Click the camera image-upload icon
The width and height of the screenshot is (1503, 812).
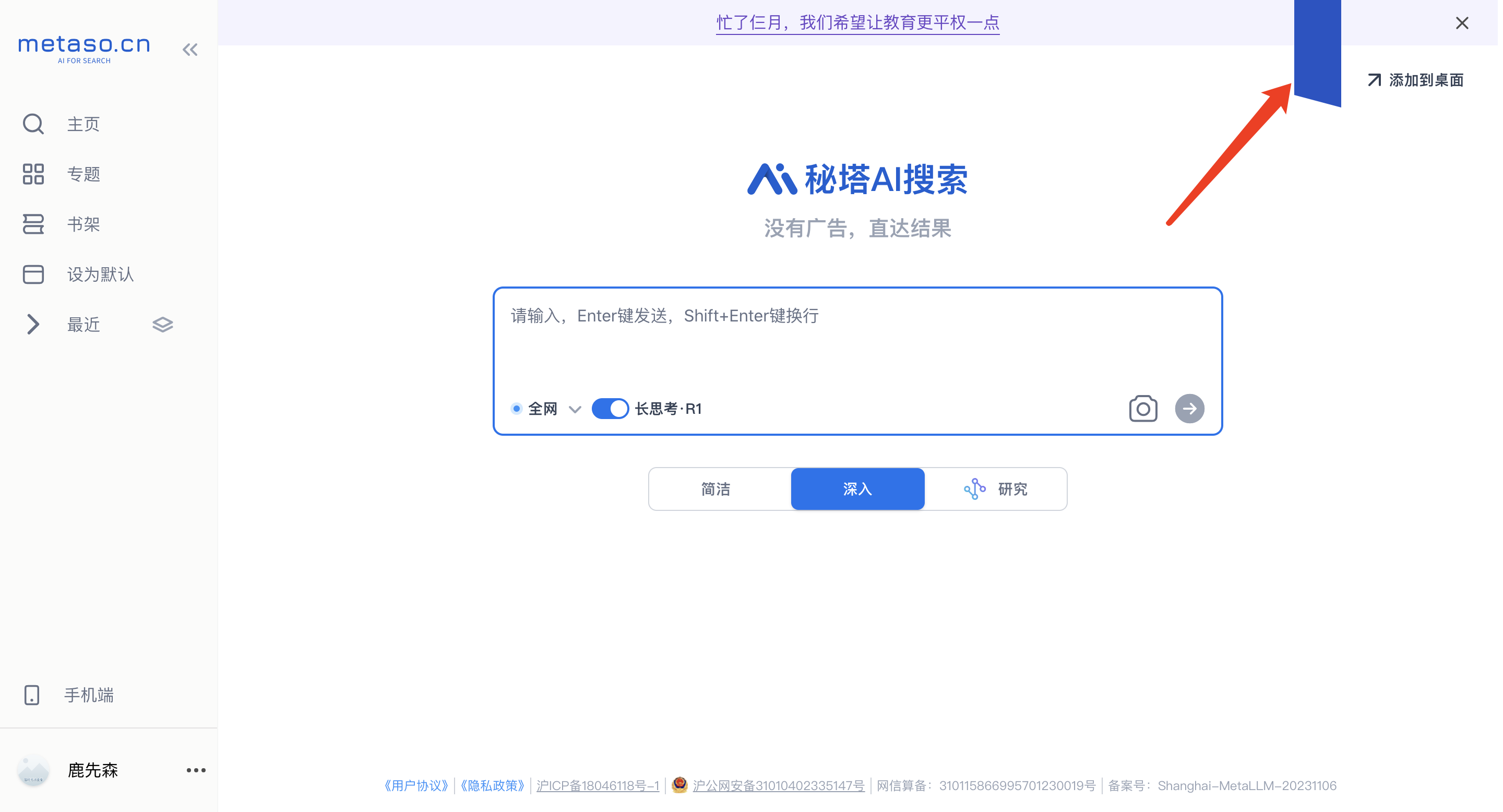(x=1142, y=408)
